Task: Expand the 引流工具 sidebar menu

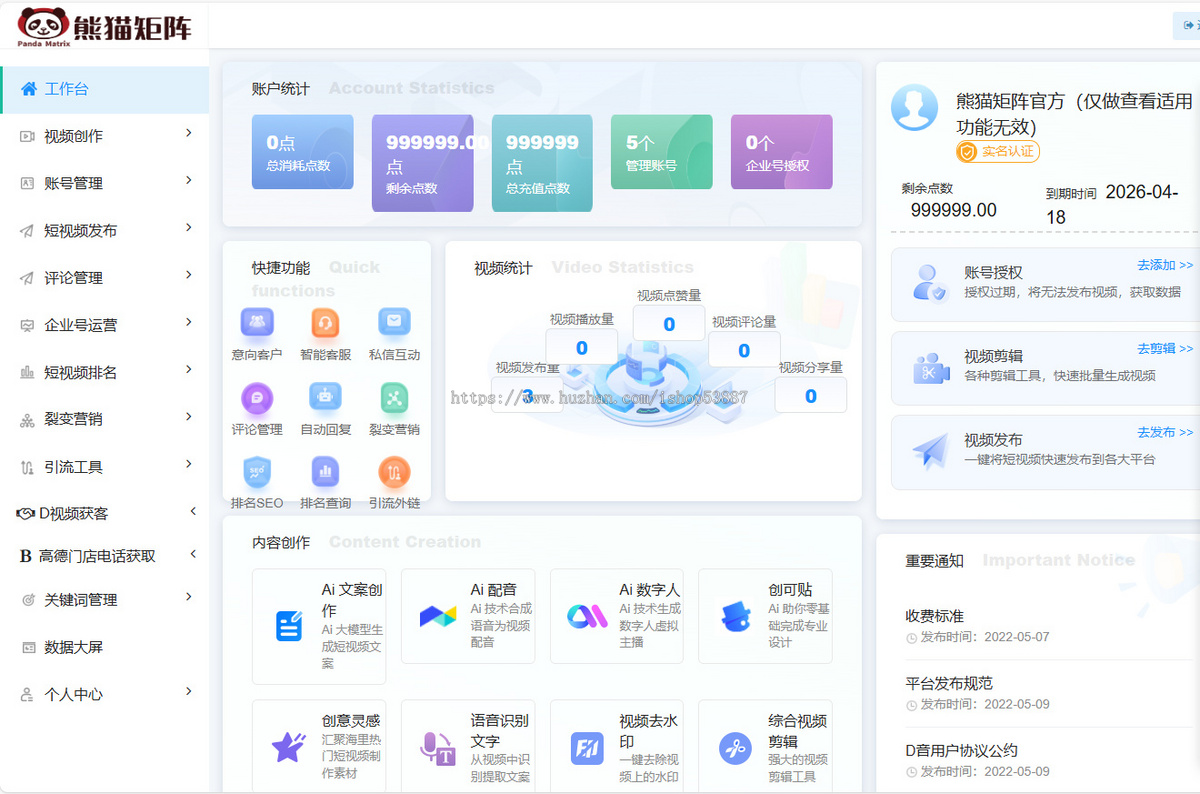Action: coord(104,466)
